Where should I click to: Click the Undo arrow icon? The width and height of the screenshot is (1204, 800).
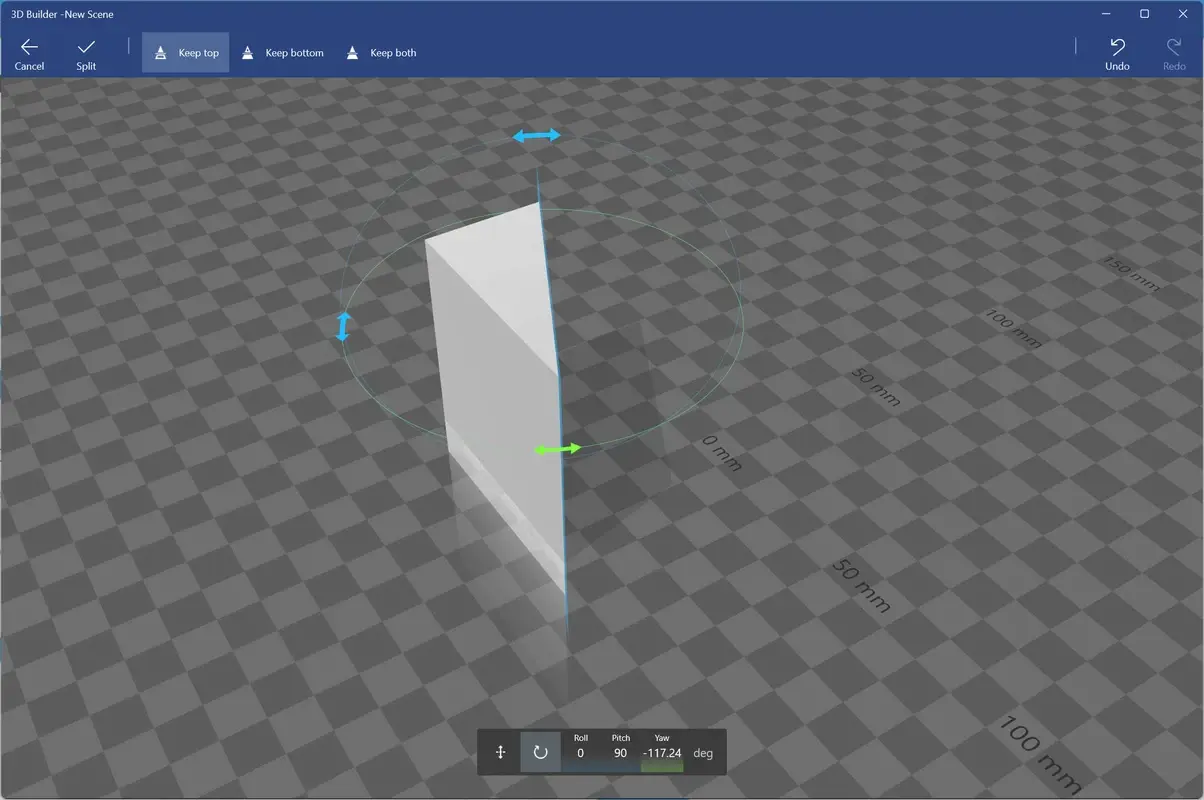pyautogui.click(x=1116, y=47)
